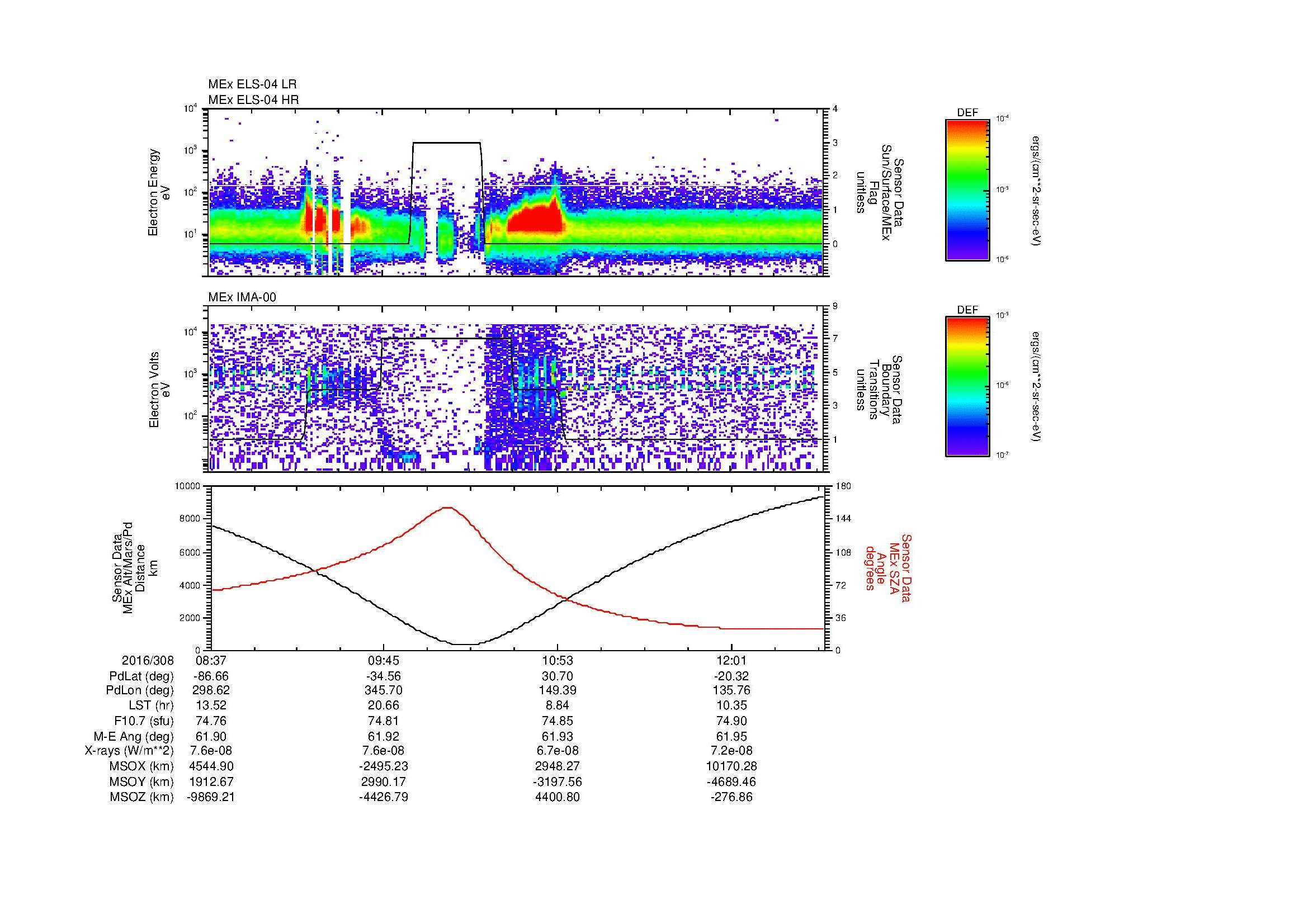Click the M-E Ang value '61.90'
Screen dimensions: 1308x924
point(211,736)
